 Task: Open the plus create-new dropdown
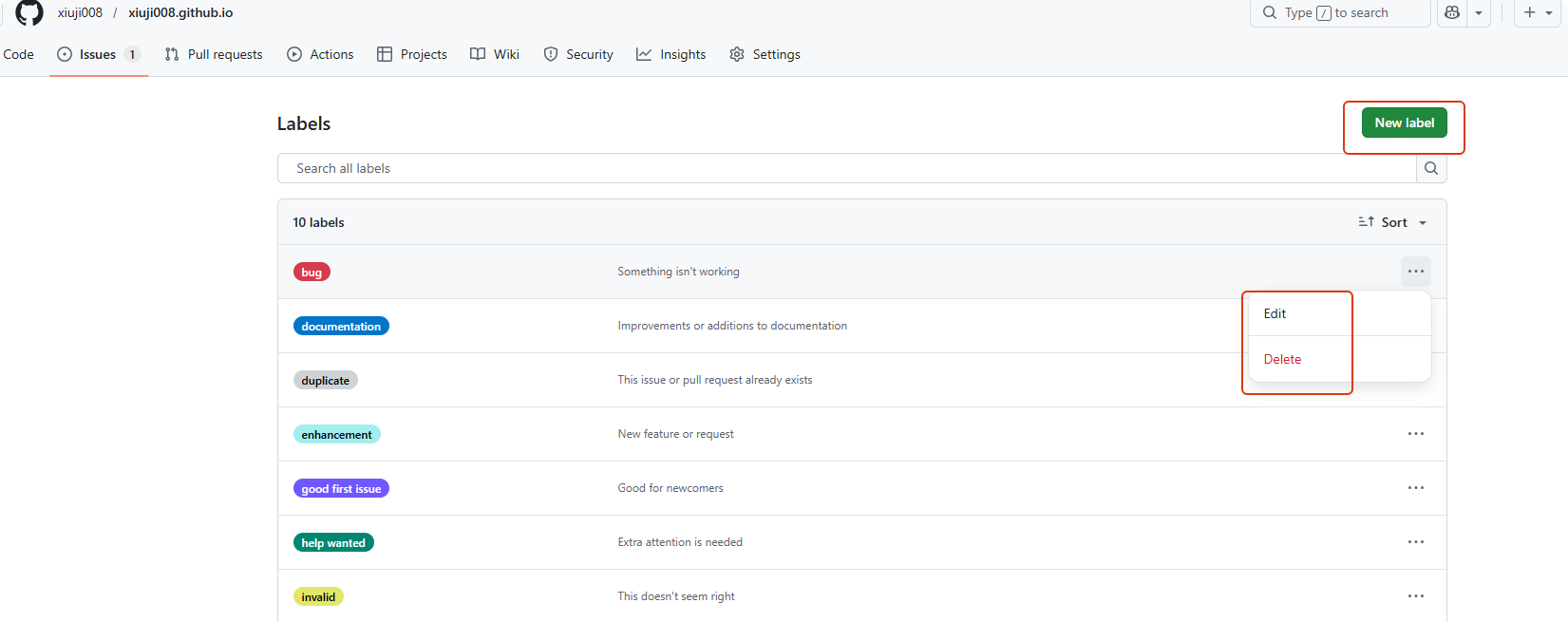coord(1537,13)
